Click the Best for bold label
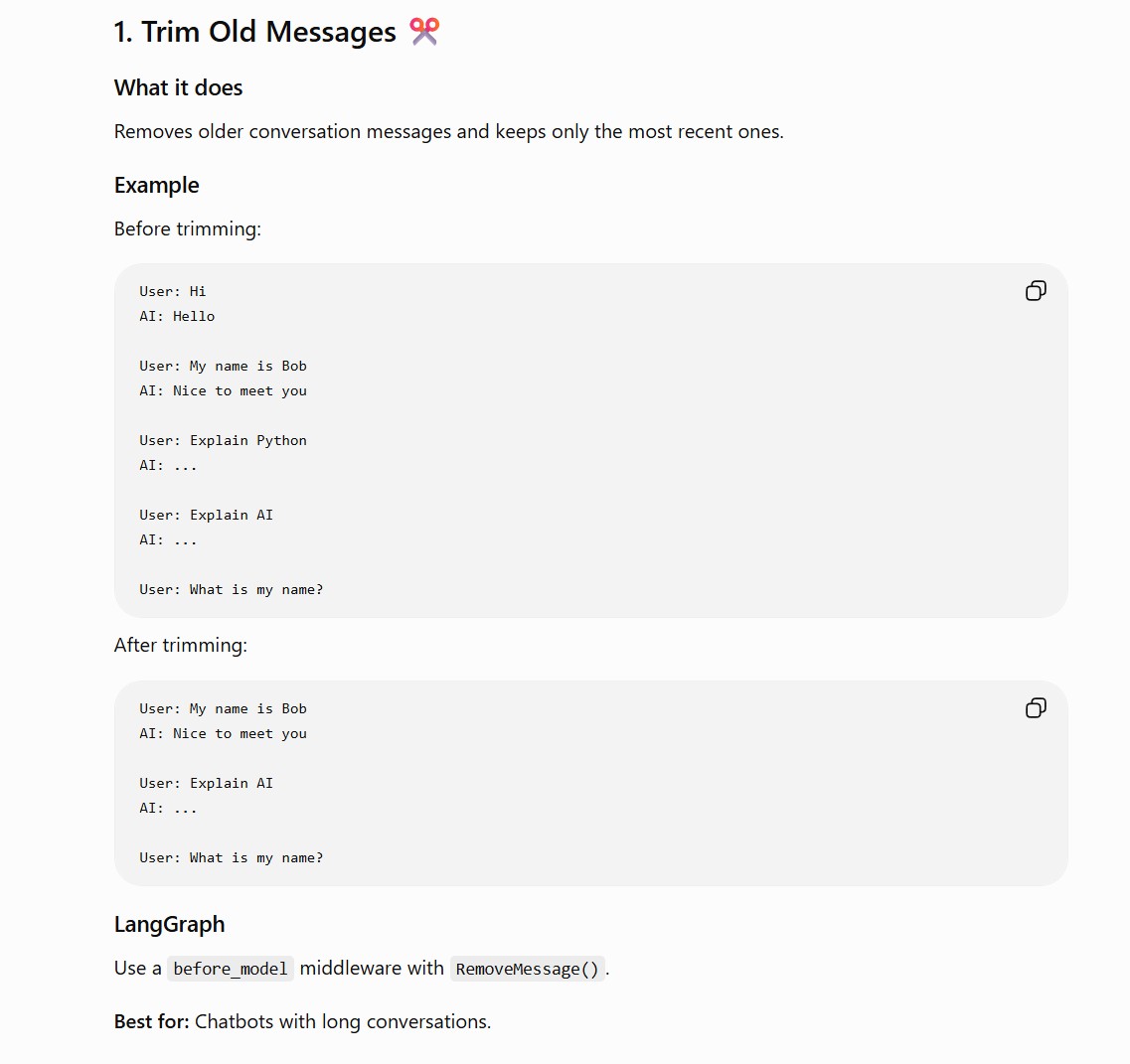The height and width of the screenshot is (1064, 1130). tap(151, 1022)
